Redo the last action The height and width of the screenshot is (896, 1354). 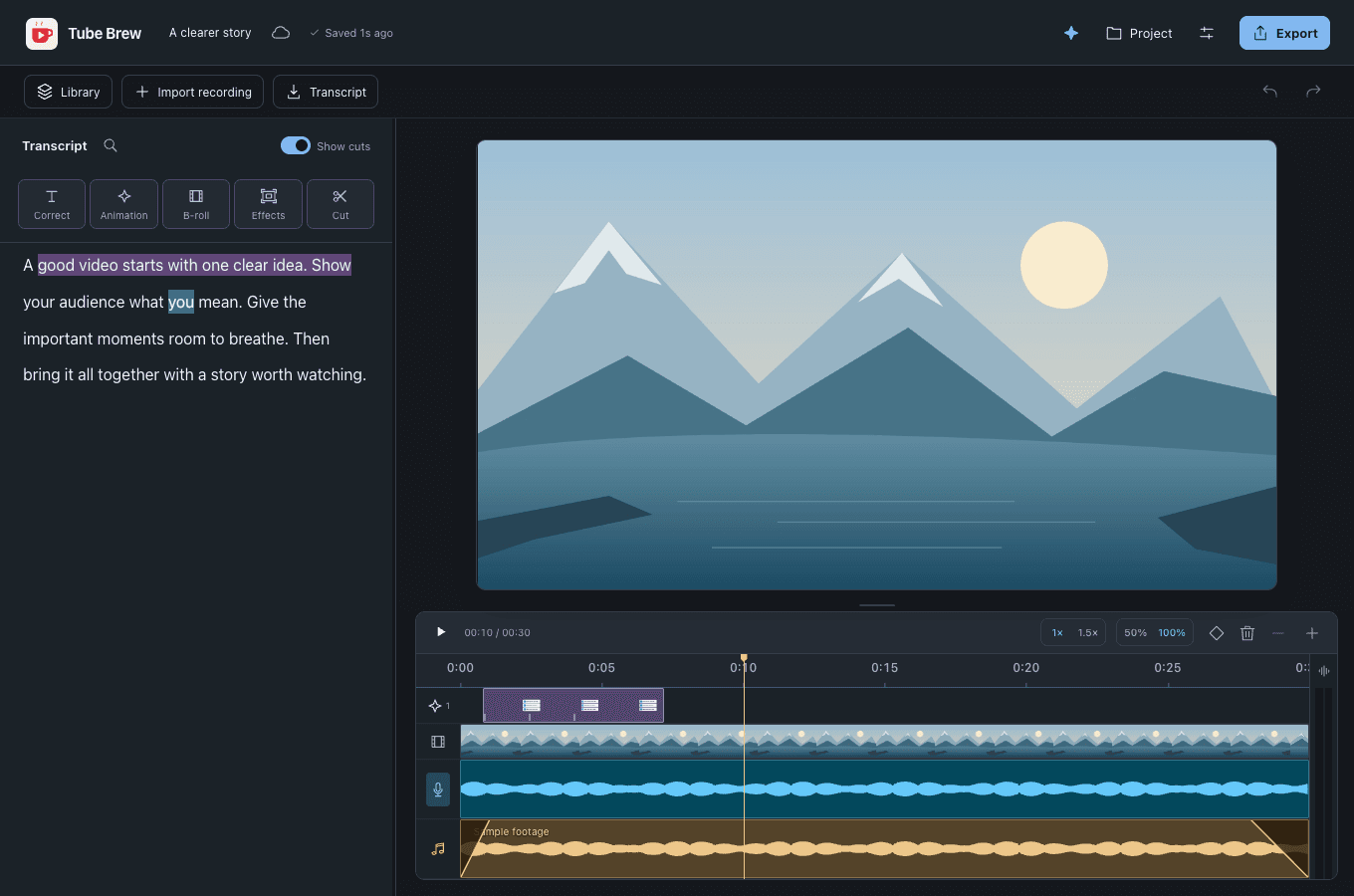pyautogui.click(x=1313, y=92)
